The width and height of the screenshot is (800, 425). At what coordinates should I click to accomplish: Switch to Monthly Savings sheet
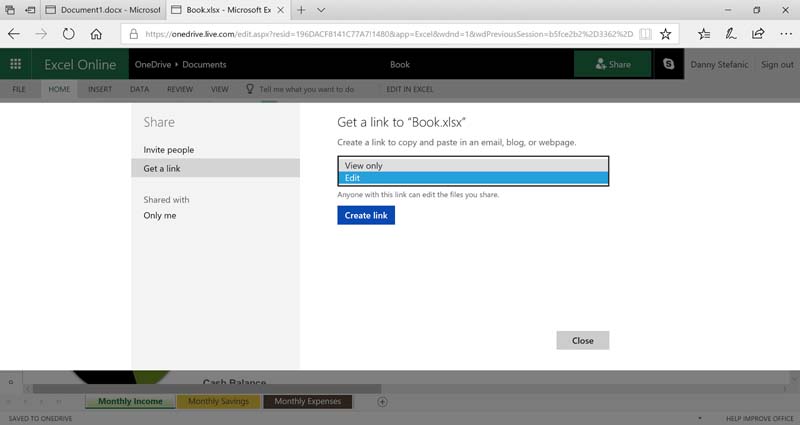pyautogui.click(x=218, y=402)
